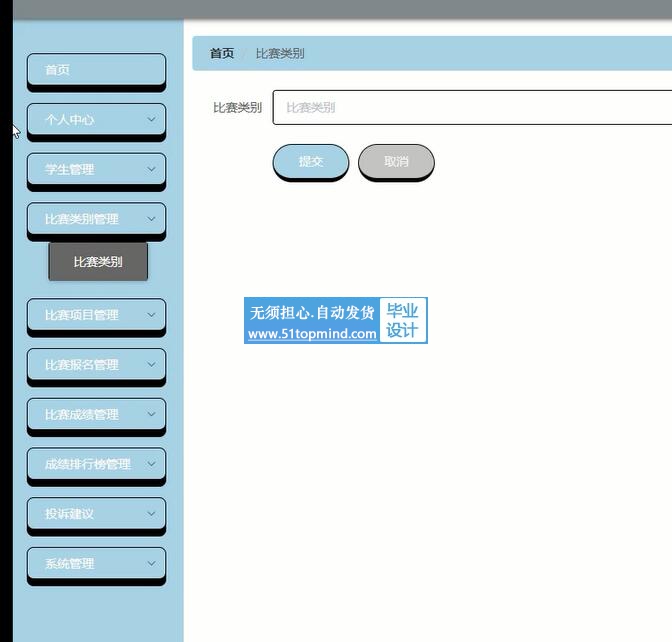Collapse the 比赛类别管理 chevron
This screenshot has height=642, width=672.
[151, 219]
